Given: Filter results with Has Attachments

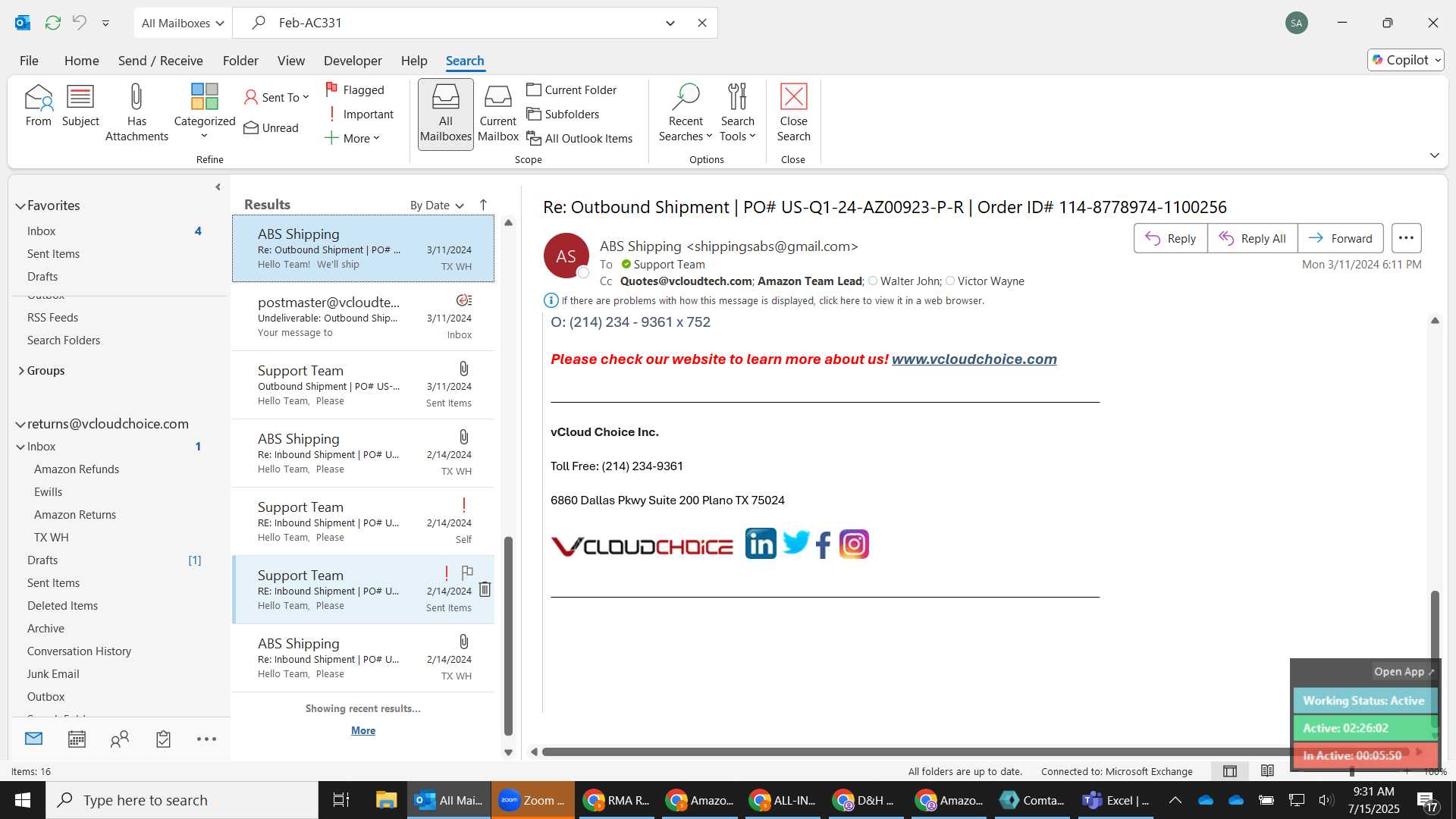Looking at the screenshot, I should 136,112.
